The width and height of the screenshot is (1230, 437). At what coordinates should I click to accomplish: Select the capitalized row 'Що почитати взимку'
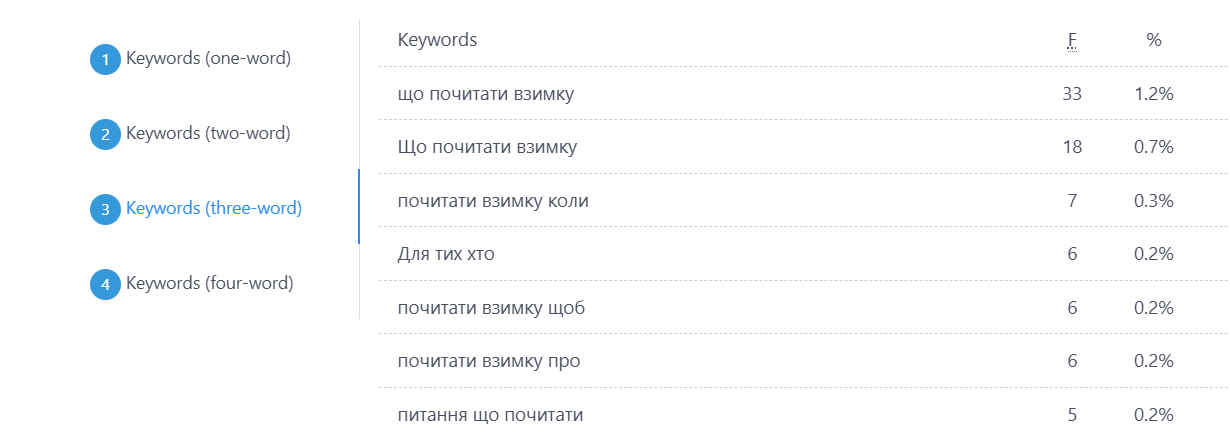[804, 147]
